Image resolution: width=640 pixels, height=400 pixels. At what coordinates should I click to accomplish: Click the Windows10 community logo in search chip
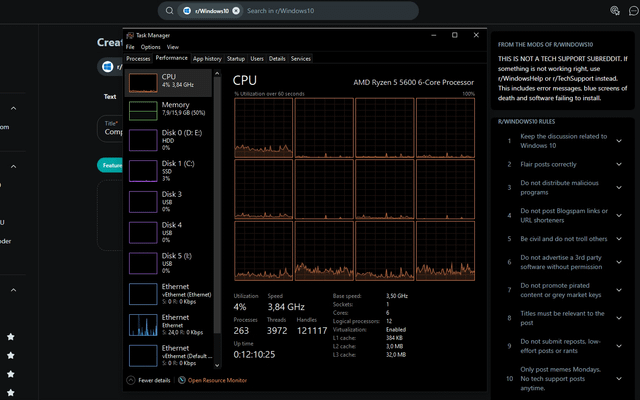pos(187,11)
